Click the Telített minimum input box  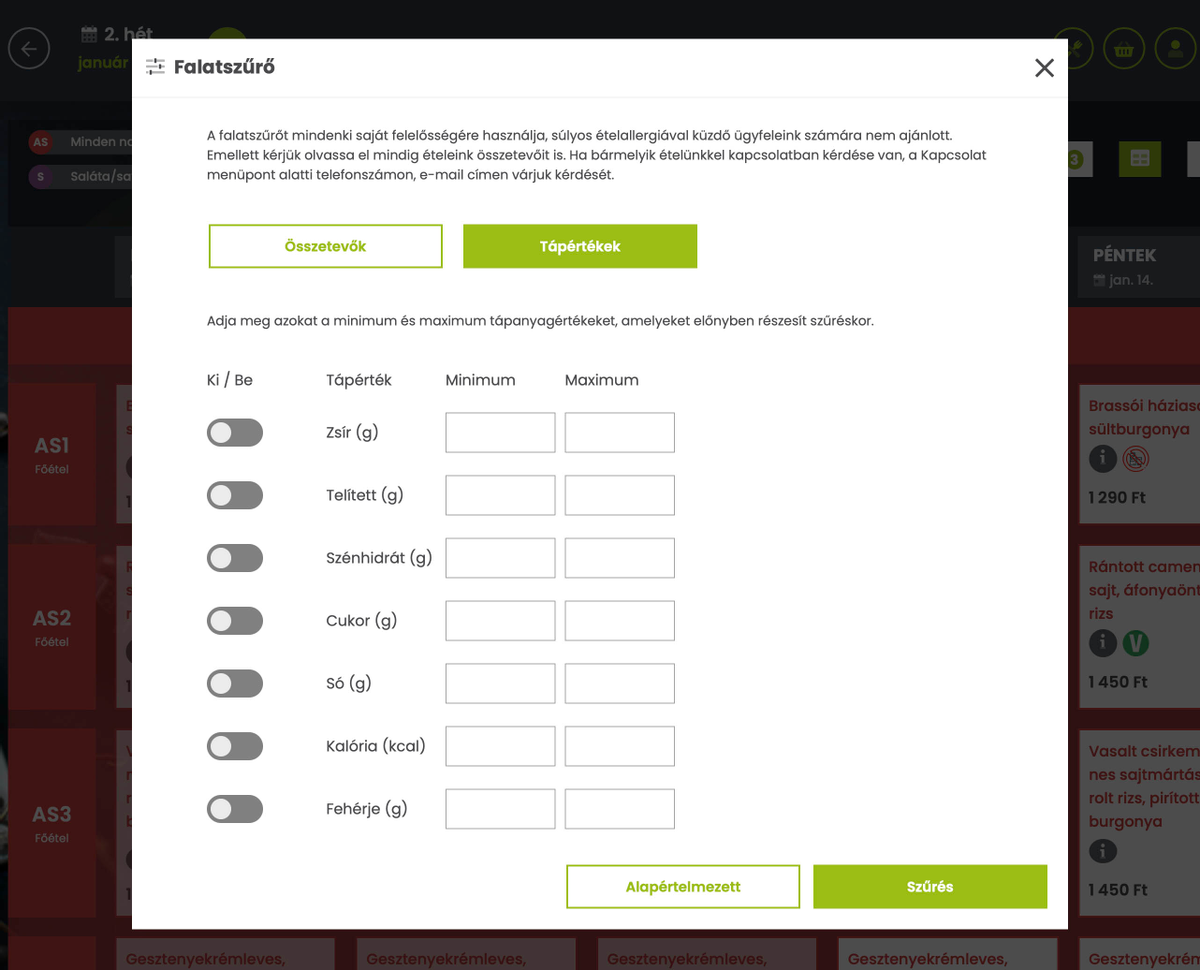coord(500,495)
